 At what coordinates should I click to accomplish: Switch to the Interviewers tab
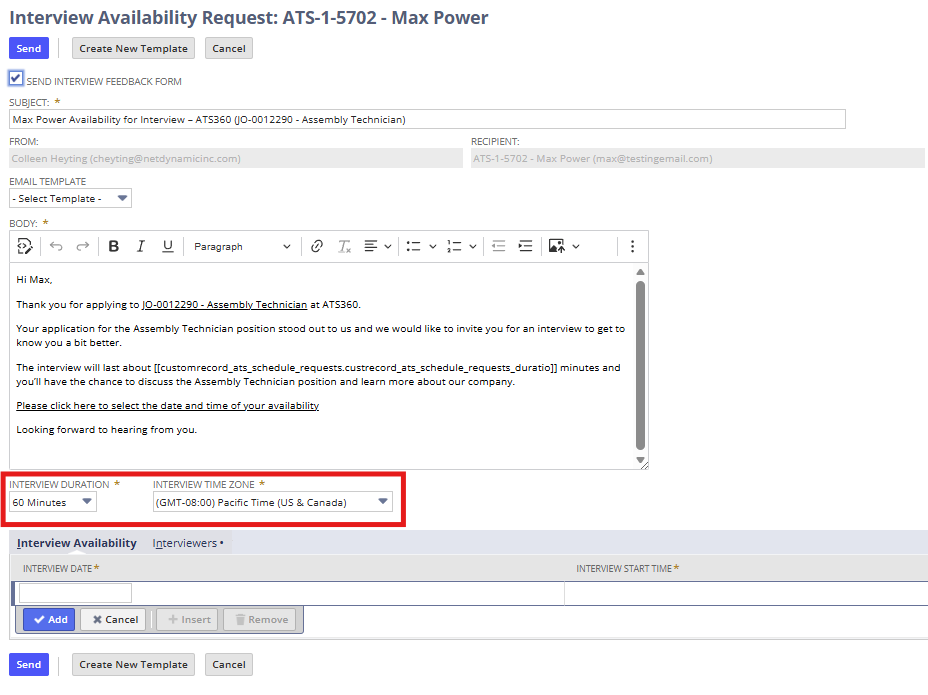point(188,543)
